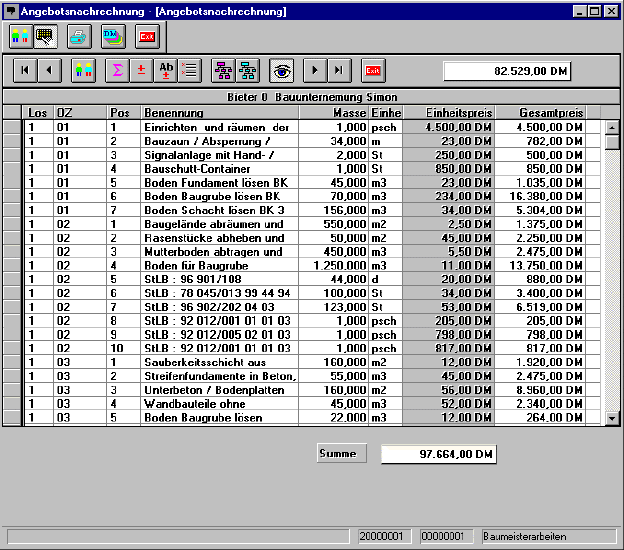Click the printer icon in top toolbar
624x550 pixels.
click(x=79, y=37)
